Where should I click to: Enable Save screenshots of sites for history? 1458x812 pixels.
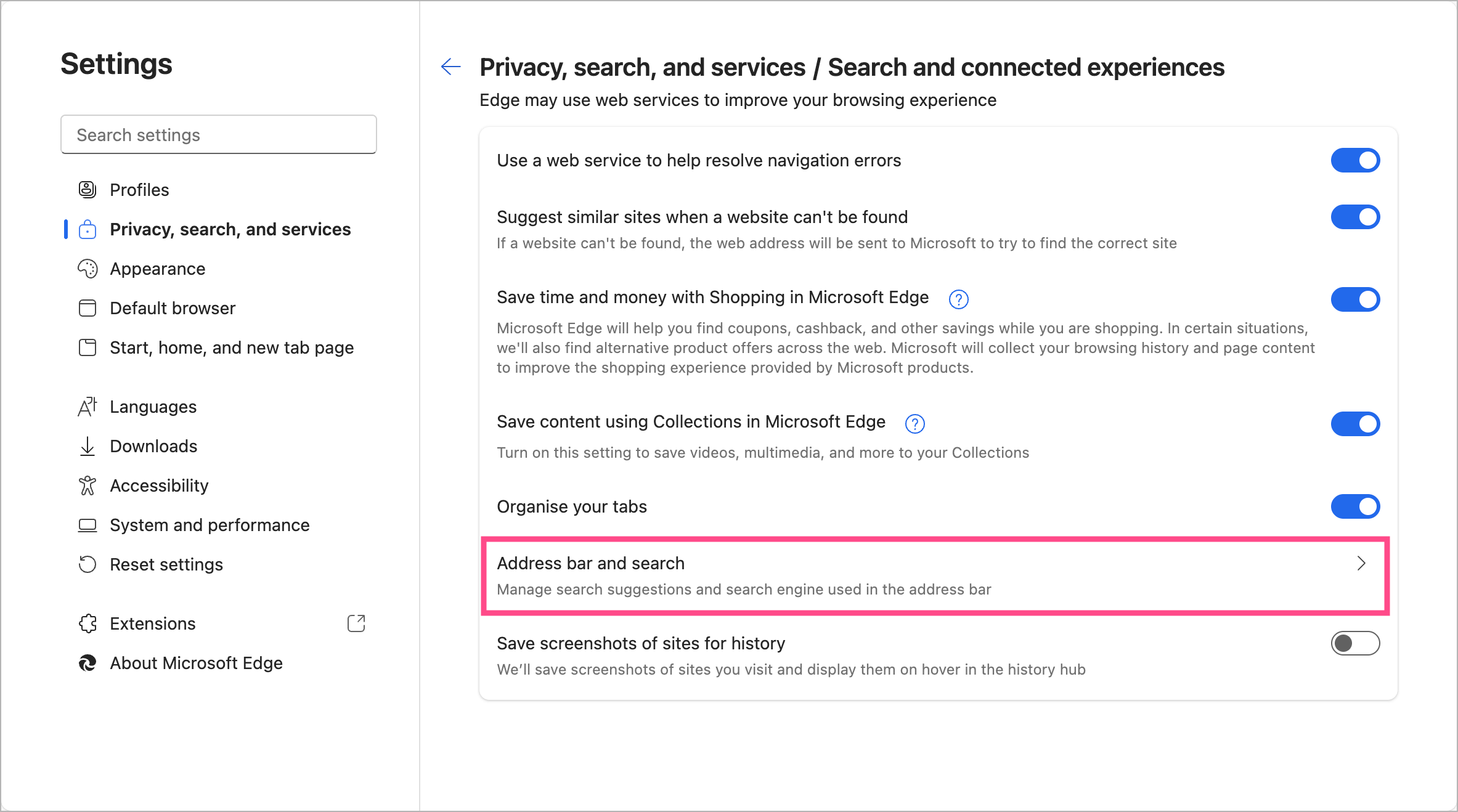pos(1354,643)
